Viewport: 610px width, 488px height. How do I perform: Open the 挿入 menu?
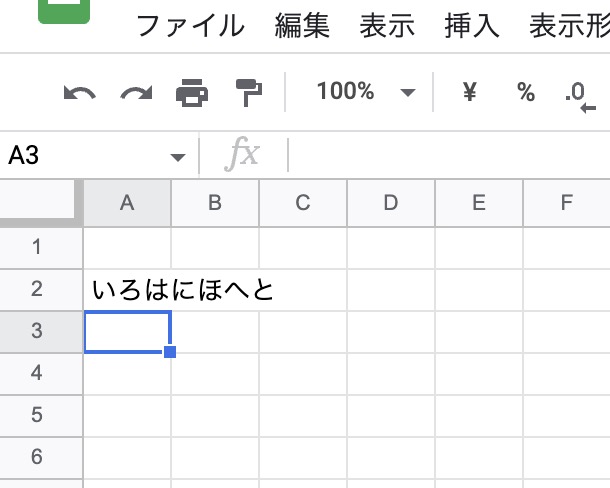(x=472, y=26)
